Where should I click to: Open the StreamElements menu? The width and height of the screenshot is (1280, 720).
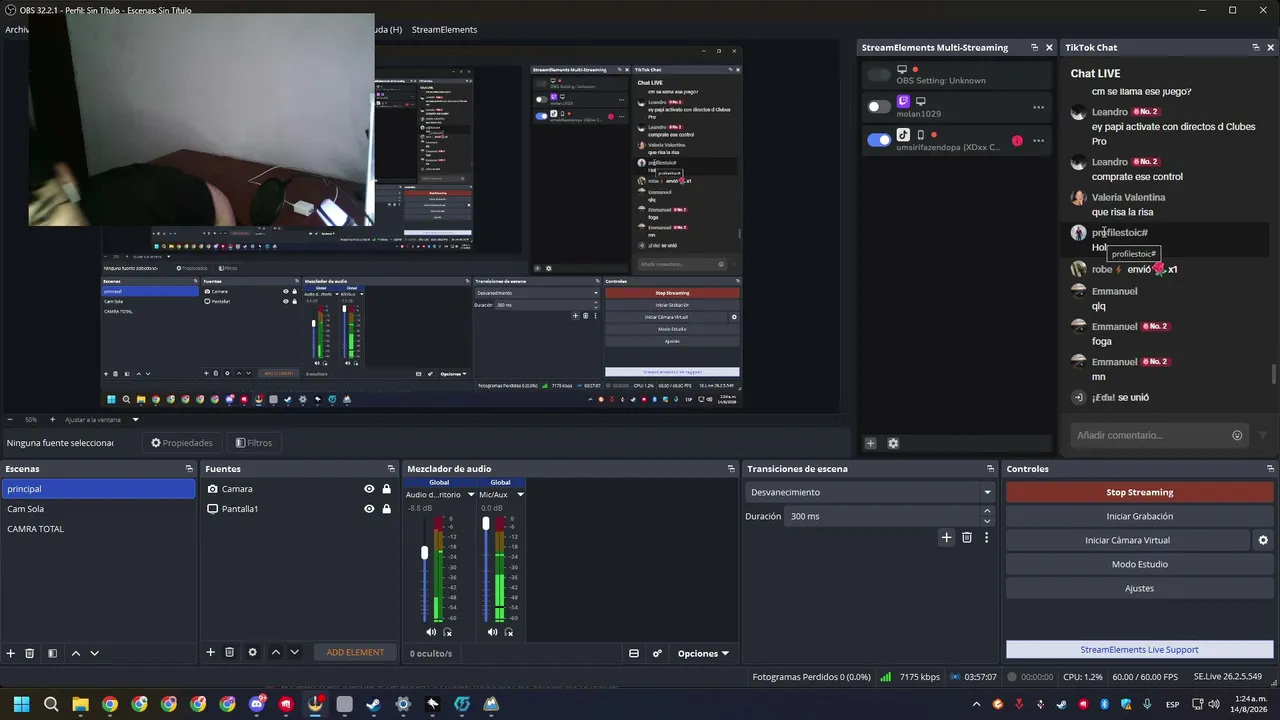(x=444, y=30)
